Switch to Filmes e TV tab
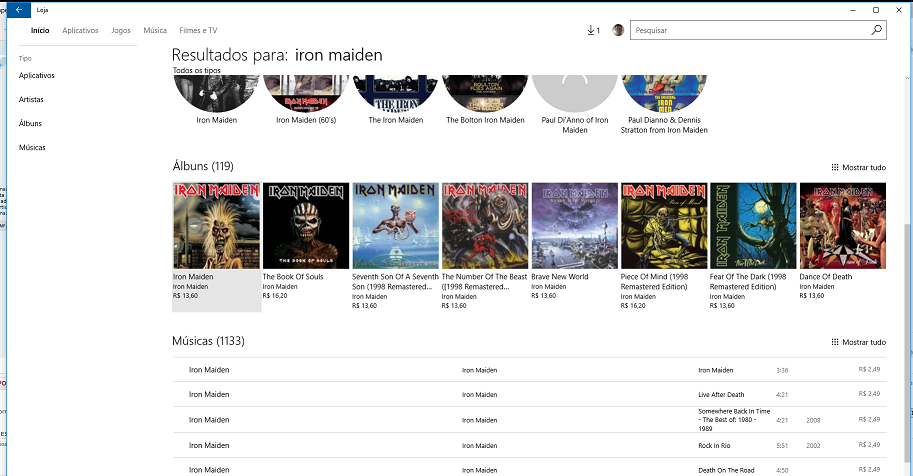 (198, 30)
